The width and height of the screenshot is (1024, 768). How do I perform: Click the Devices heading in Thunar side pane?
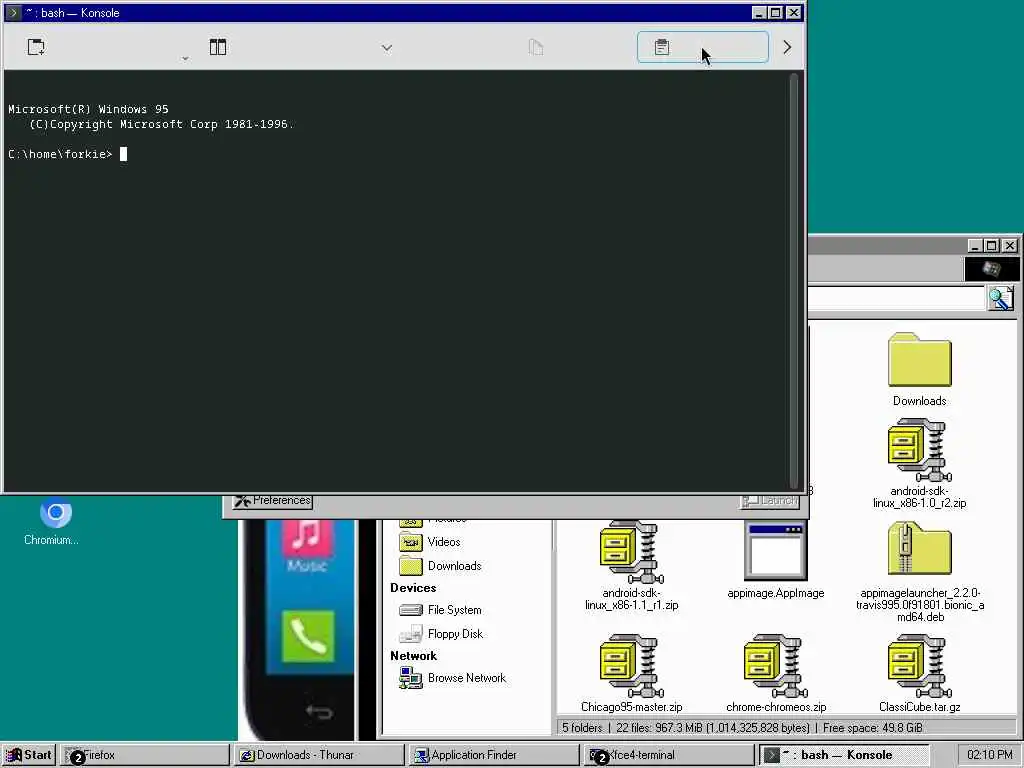coord(413,588)
